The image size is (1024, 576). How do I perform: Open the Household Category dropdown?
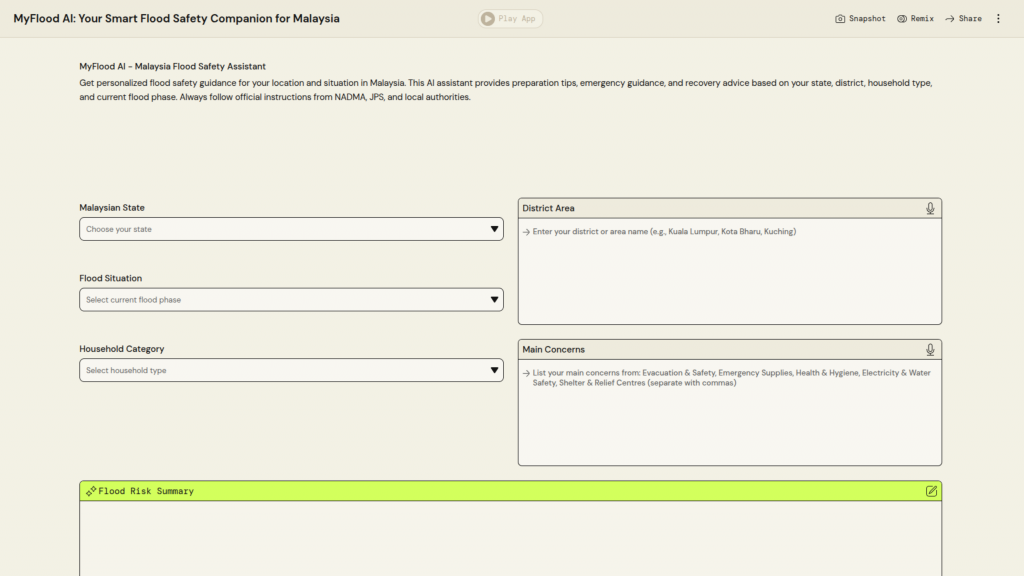coord(291,370)
